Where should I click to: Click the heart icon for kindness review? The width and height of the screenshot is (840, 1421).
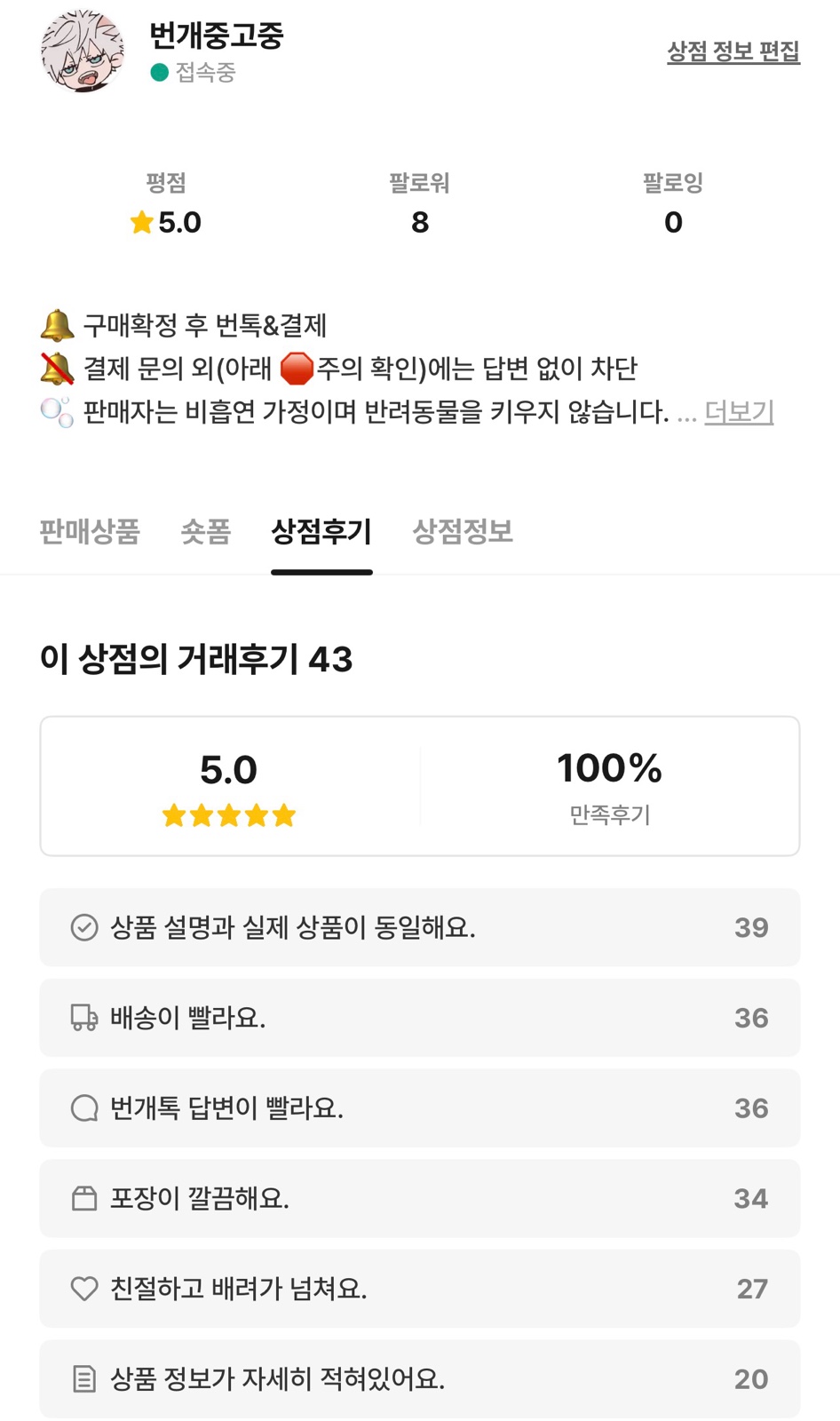tap(84, 1289)
